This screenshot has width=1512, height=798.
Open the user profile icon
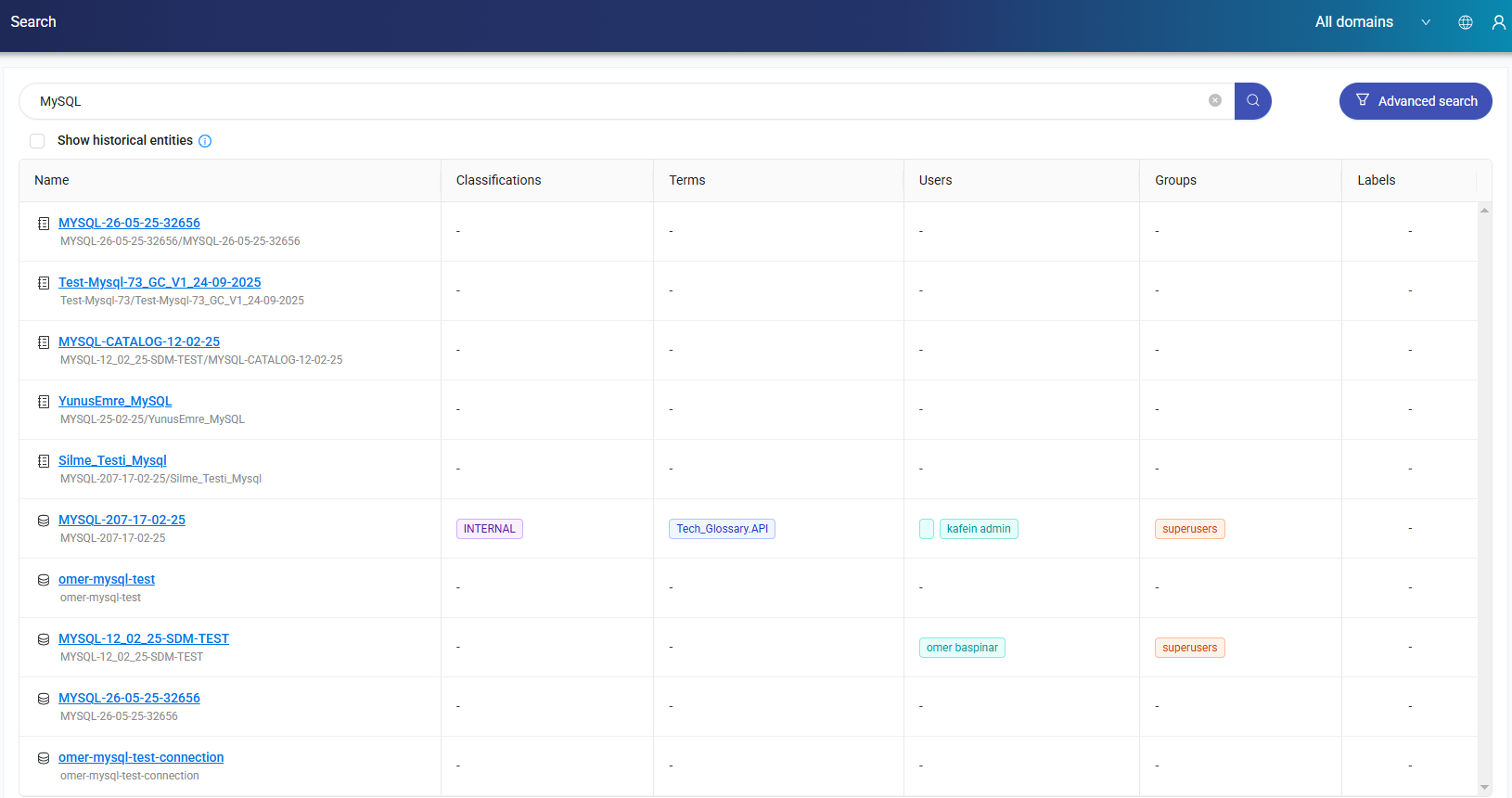coord(1498,22)
